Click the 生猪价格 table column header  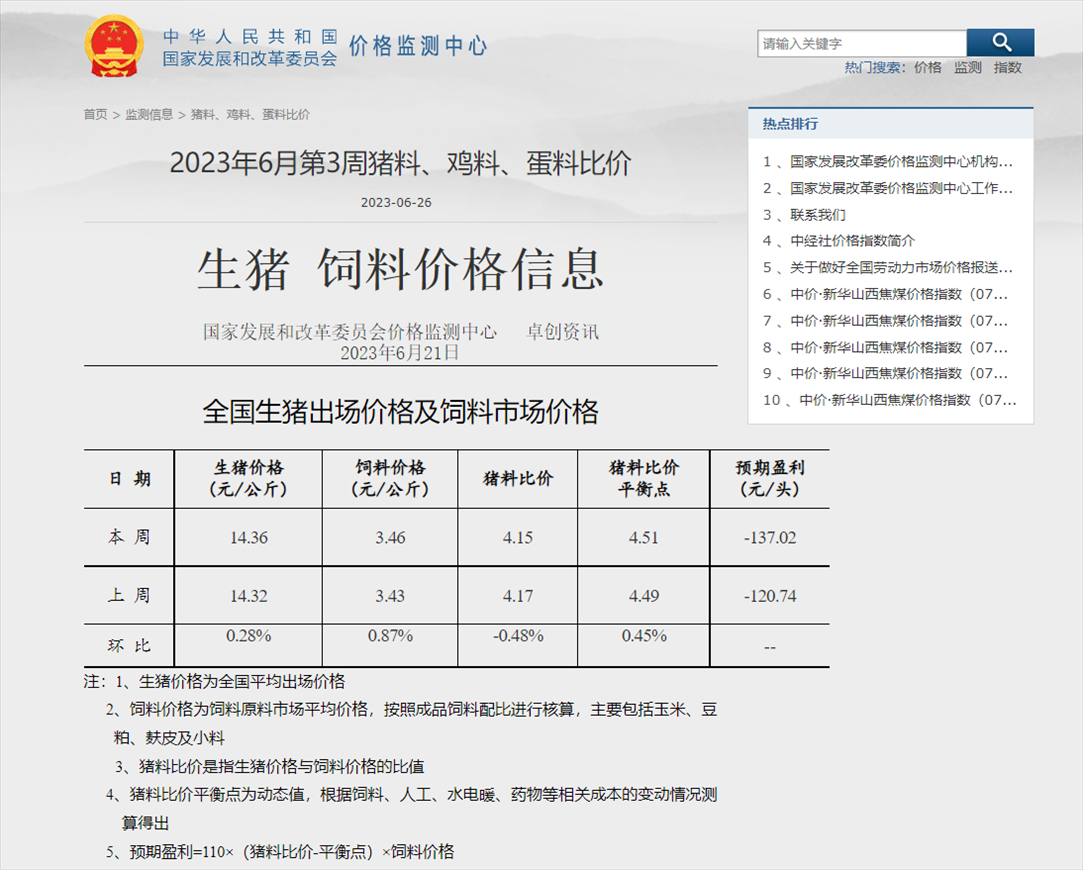click(x=248, y=478)
